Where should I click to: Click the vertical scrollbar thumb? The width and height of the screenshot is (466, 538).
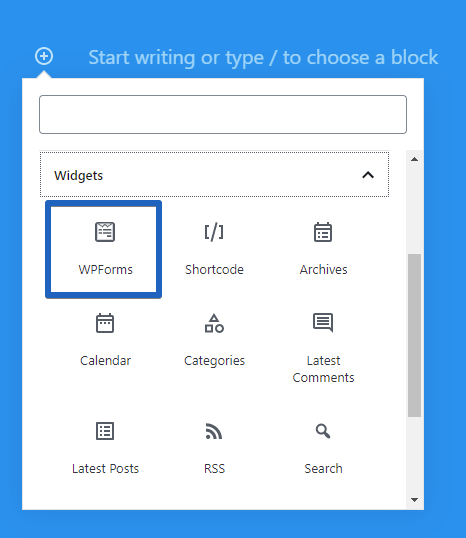pos(415,336)
